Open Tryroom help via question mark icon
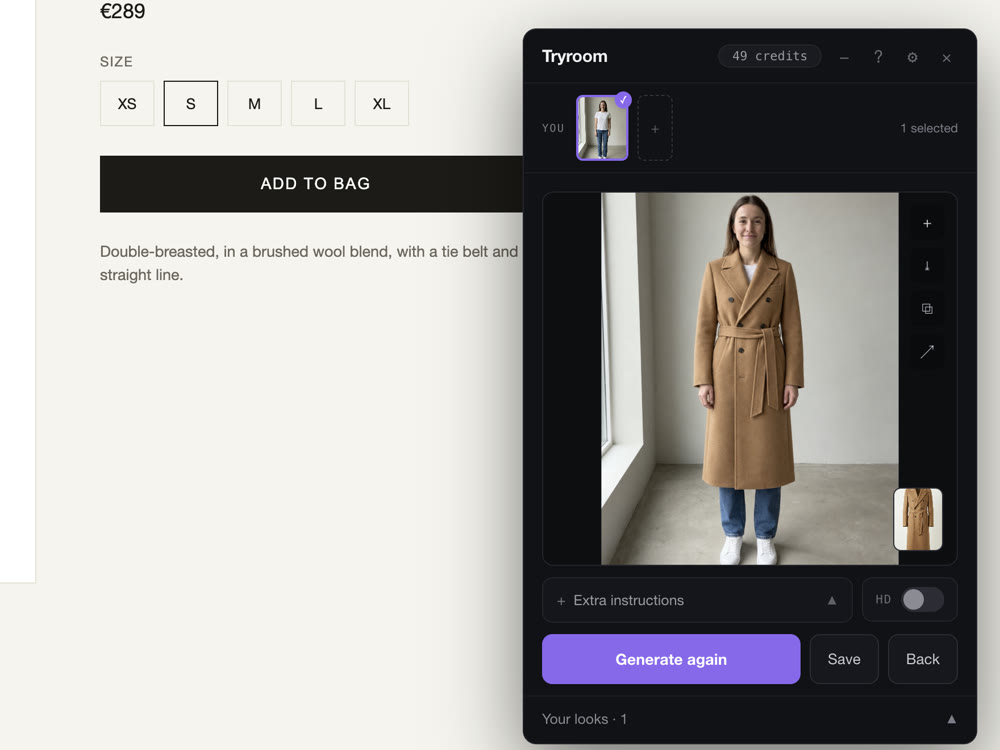The image size is (1000, 750). (878, 57)
